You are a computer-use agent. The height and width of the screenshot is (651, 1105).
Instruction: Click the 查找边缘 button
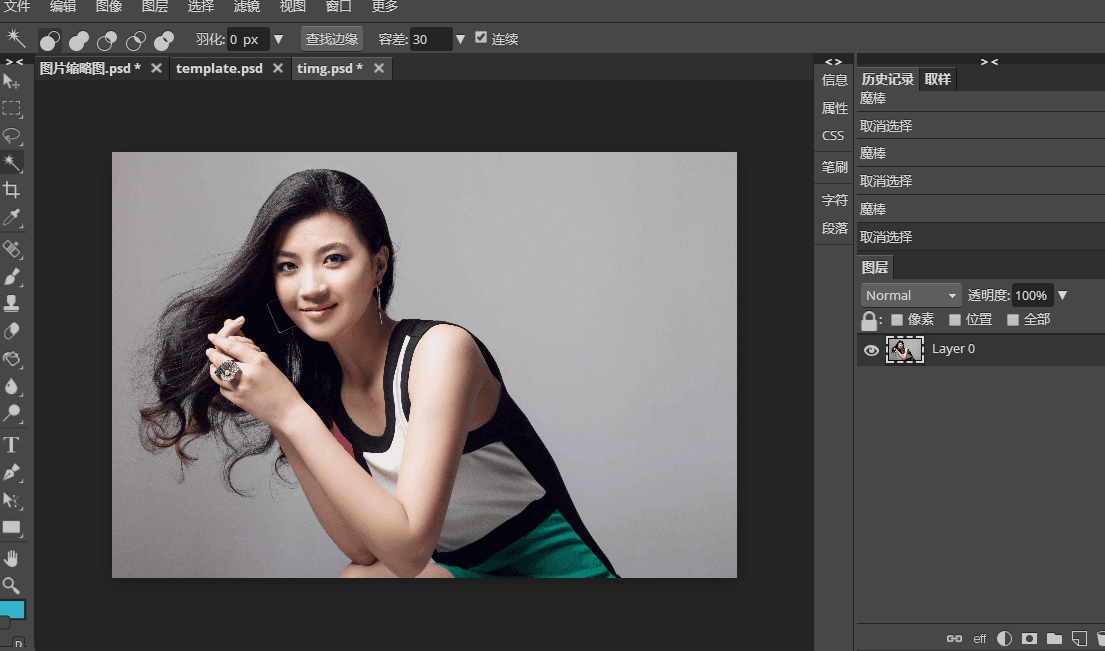tap(332, 39)
